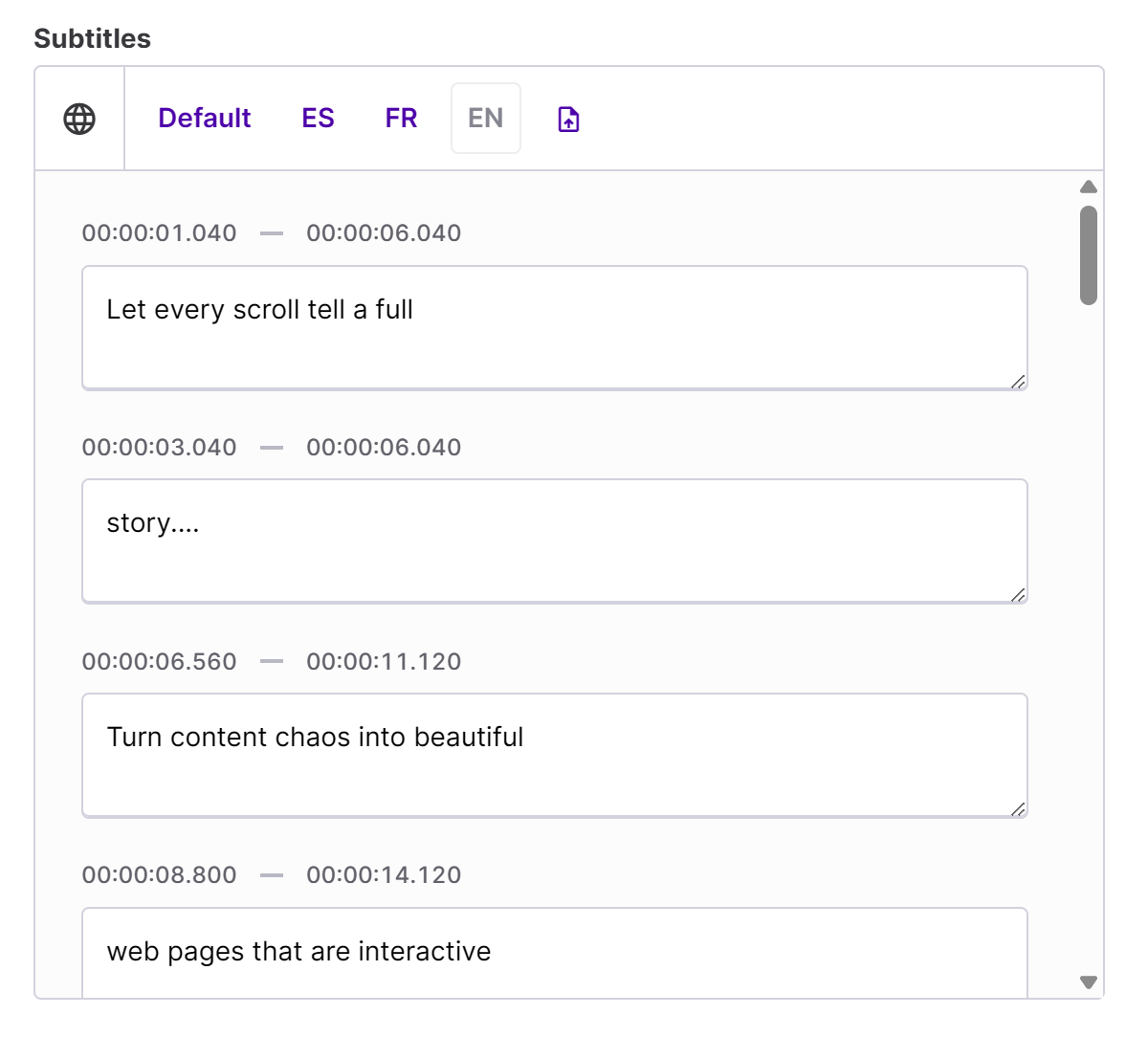Screen dimensions: 1148x1037
Task: Click start time 00:00:08.800
Action: coord(159,874)
